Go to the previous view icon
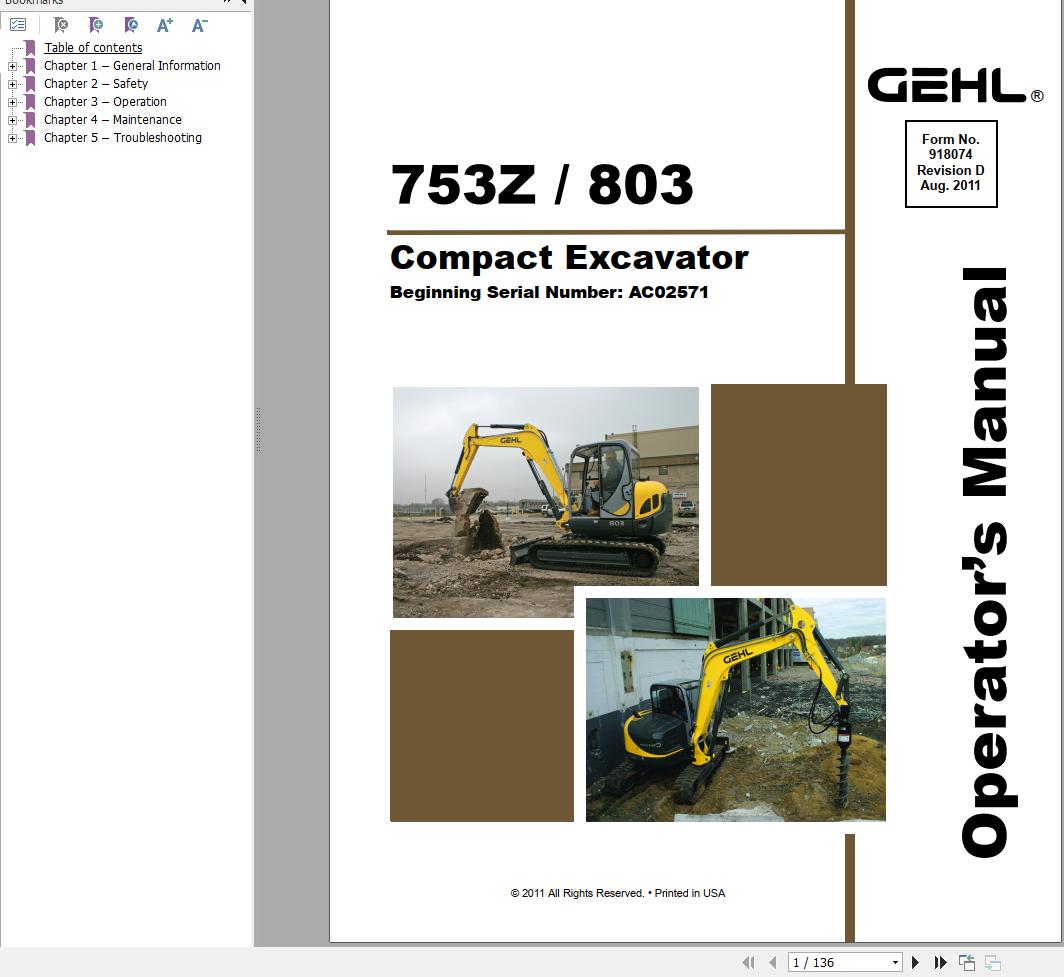1064x977 pixels. 967,961
